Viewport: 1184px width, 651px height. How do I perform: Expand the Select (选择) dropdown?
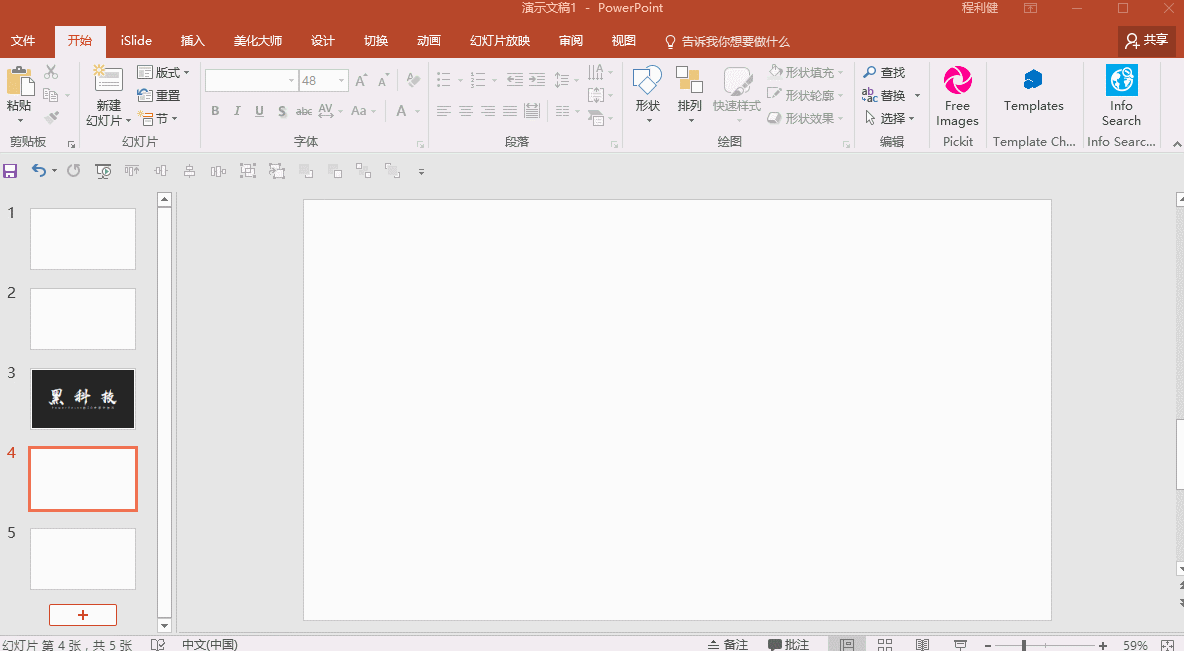pyautogui.click(x=892, y=118)
